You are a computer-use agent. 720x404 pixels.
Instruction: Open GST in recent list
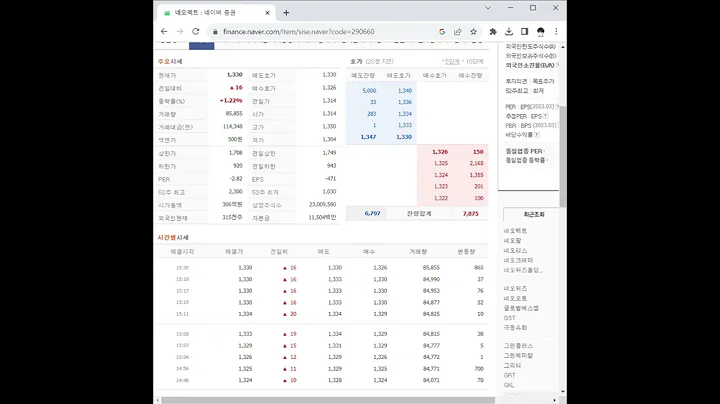coord(509,318)
